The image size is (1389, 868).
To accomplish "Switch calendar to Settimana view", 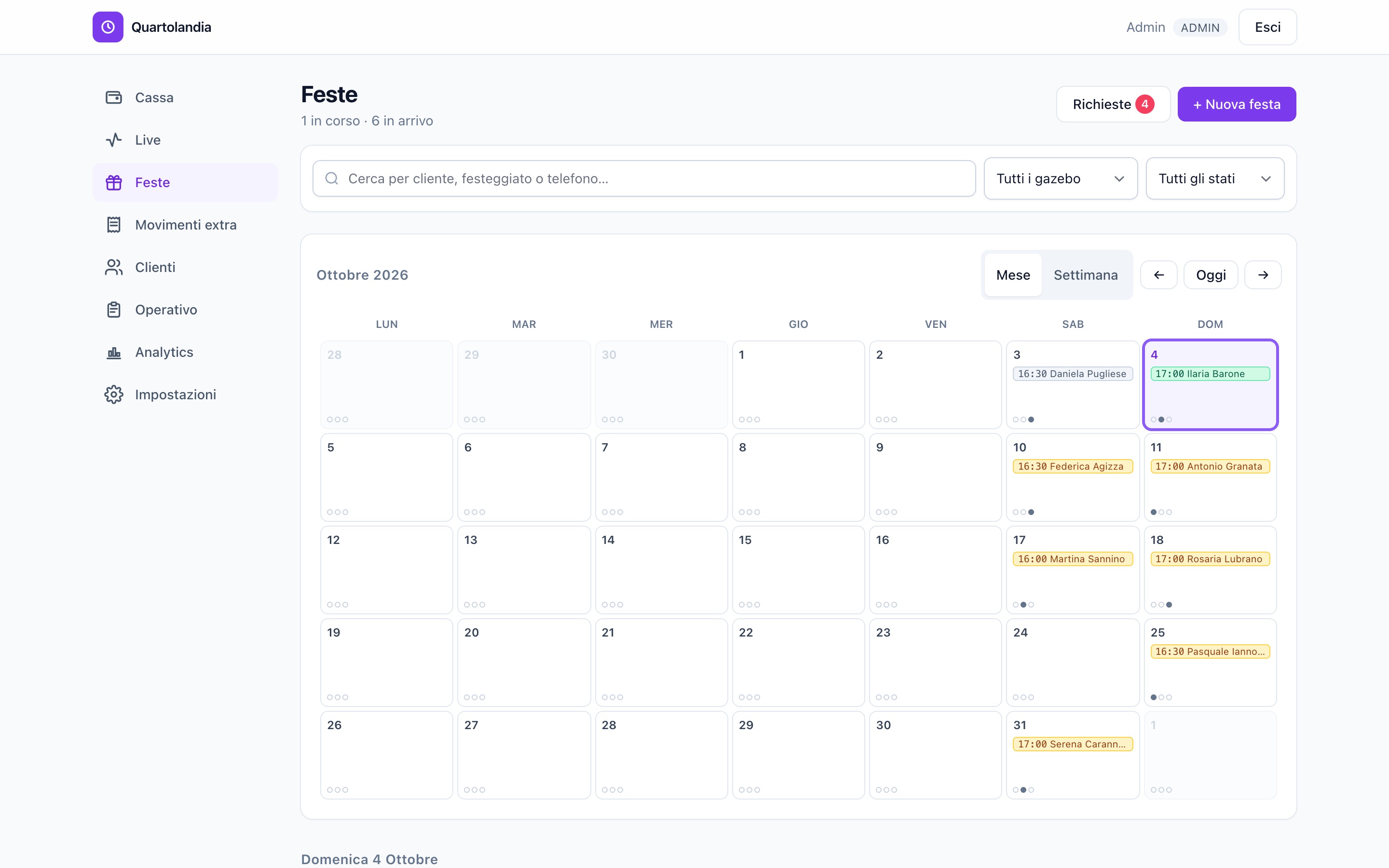I will pyautogui.click(x=1085, y=275).
